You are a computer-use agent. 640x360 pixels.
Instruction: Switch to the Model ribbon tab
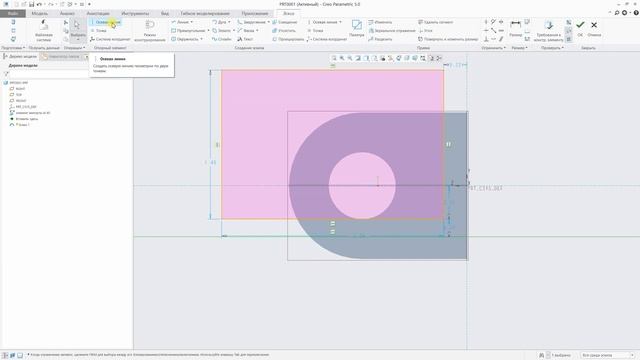click(40, 13)
